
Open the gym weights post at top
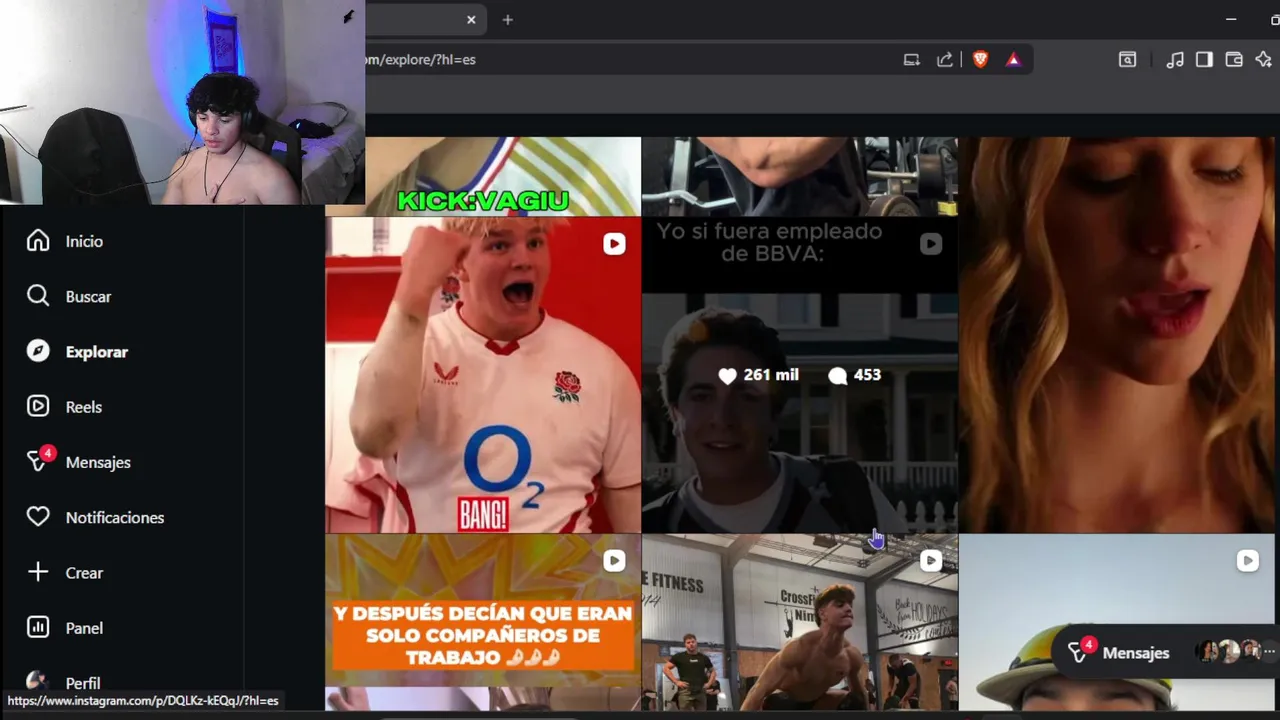(x=799, y=176)
